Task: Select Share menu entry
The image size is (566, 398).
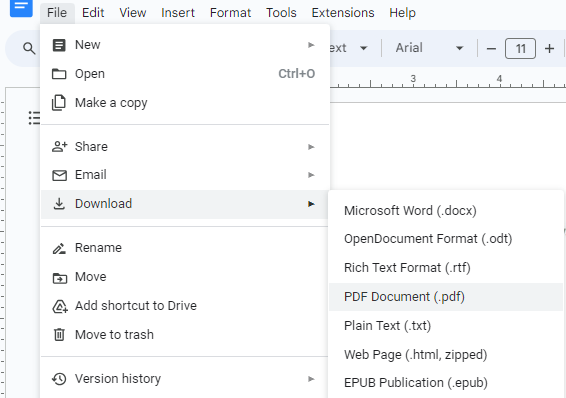Action: click(185, 147)
